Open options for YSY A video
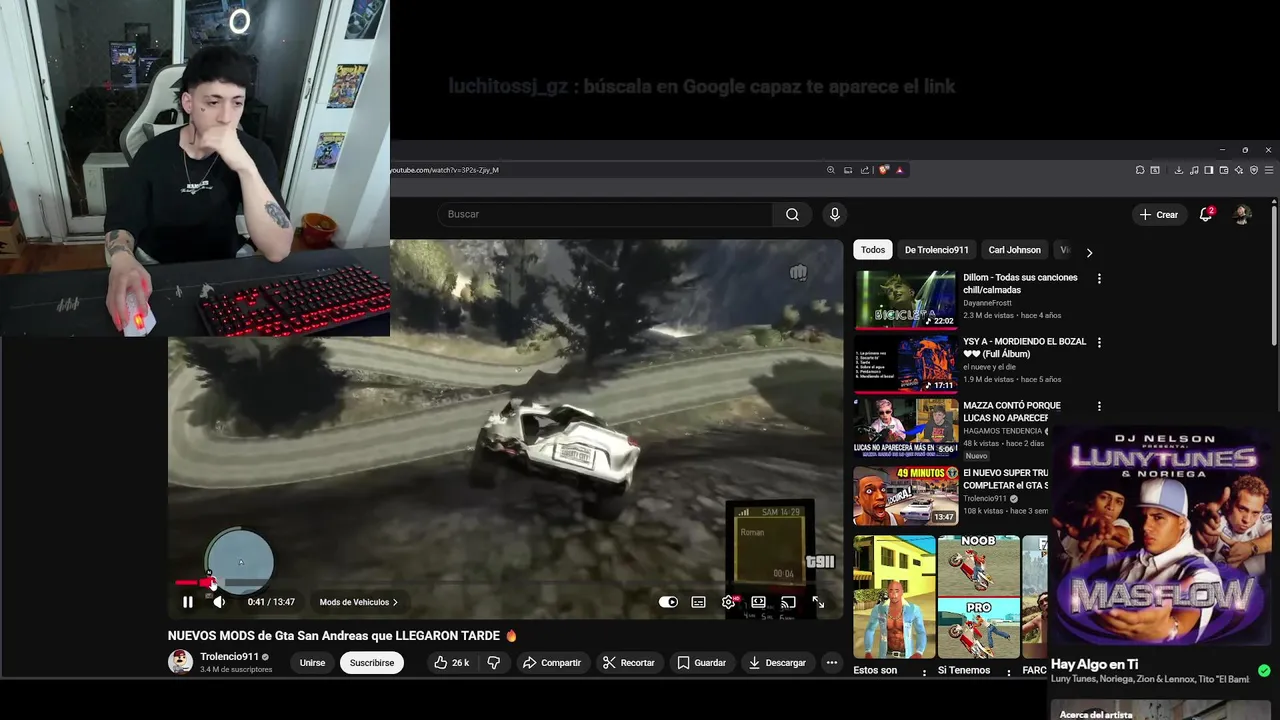This screenshot has width=1280, height=720. point(1099,342)
